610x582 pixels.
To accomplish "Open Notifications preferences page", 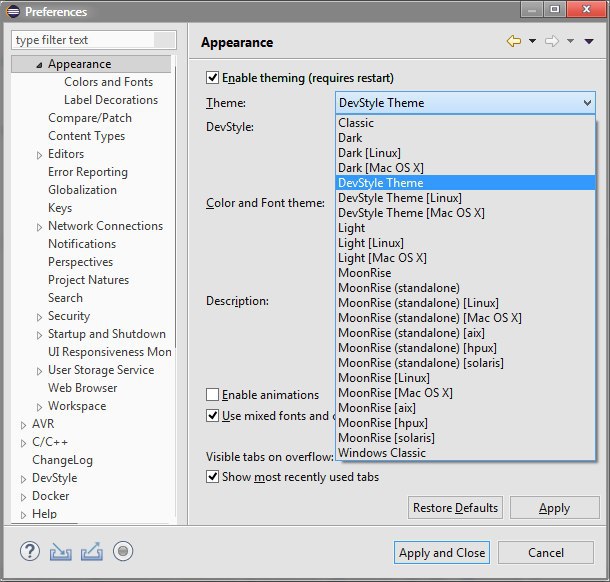I will click(82, 244).
